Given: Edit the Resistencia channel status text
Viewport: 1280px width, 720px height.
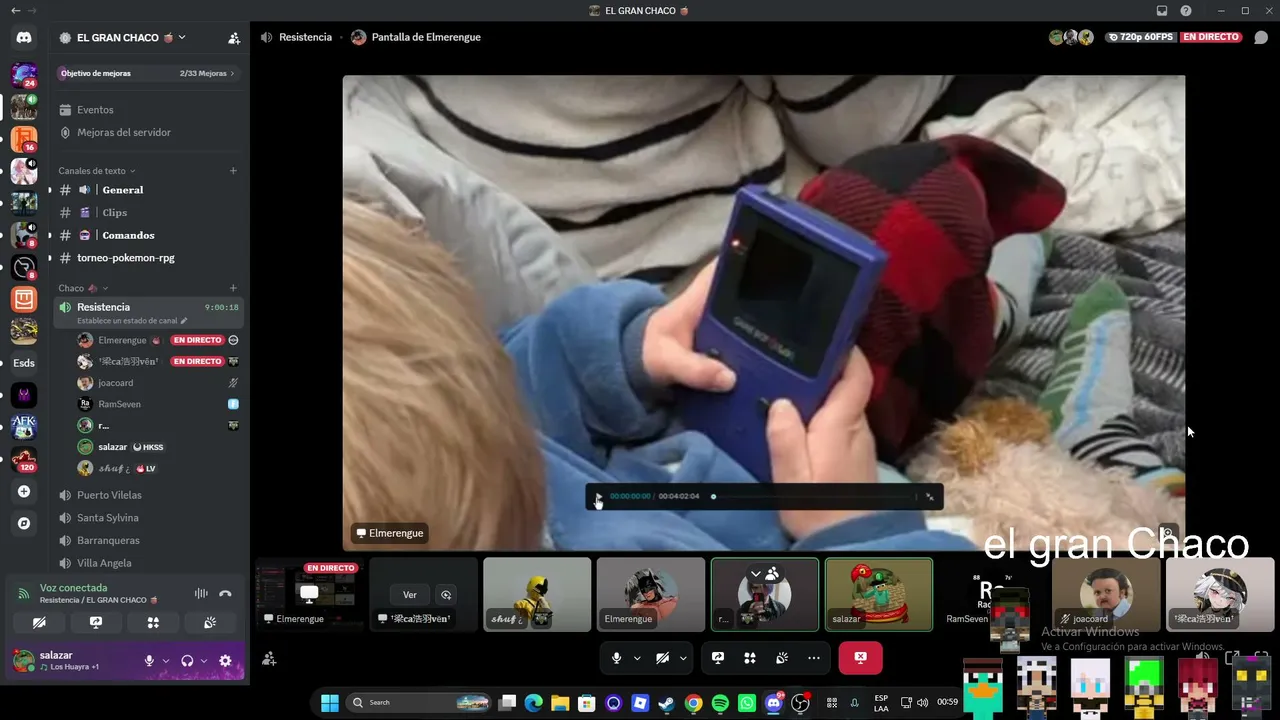Looking at the screenshot, I should point(132,321).
